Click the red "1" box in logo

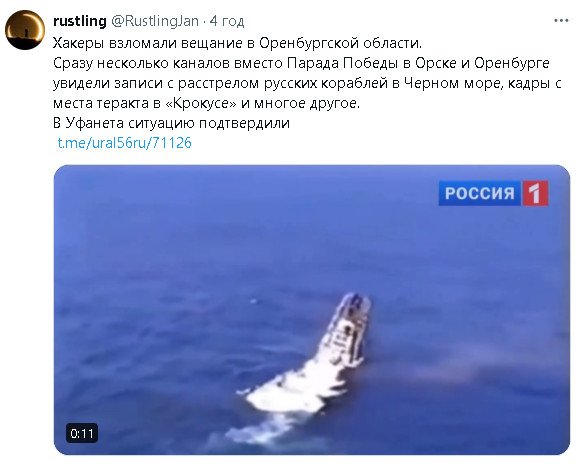point(535,193)
